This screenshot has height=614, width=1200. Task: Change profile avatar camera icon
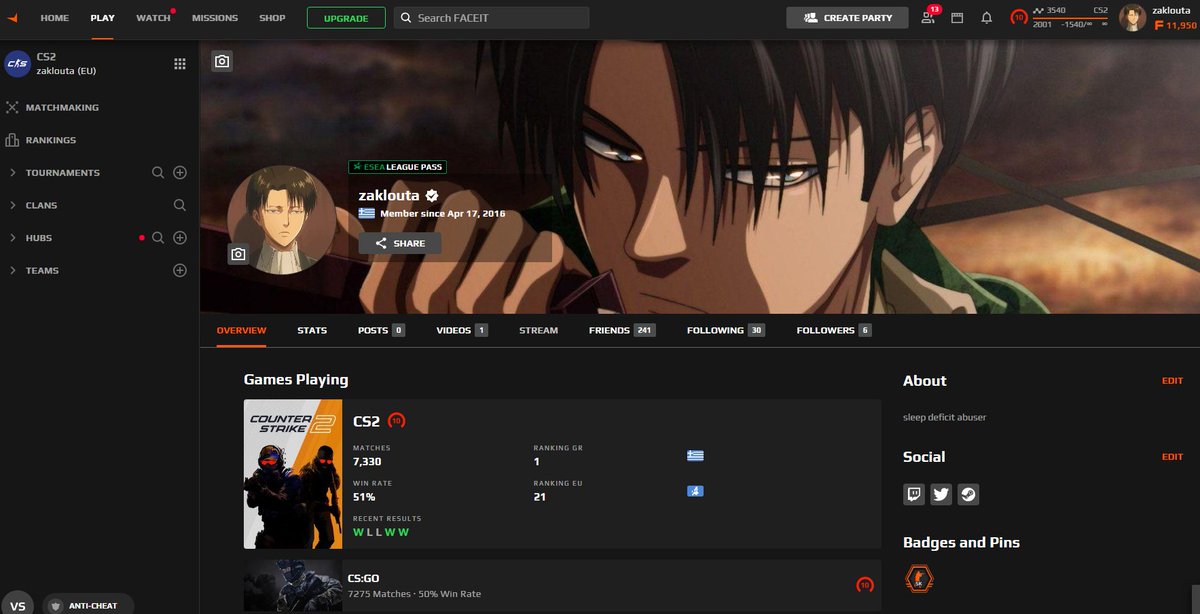point(238,255)
